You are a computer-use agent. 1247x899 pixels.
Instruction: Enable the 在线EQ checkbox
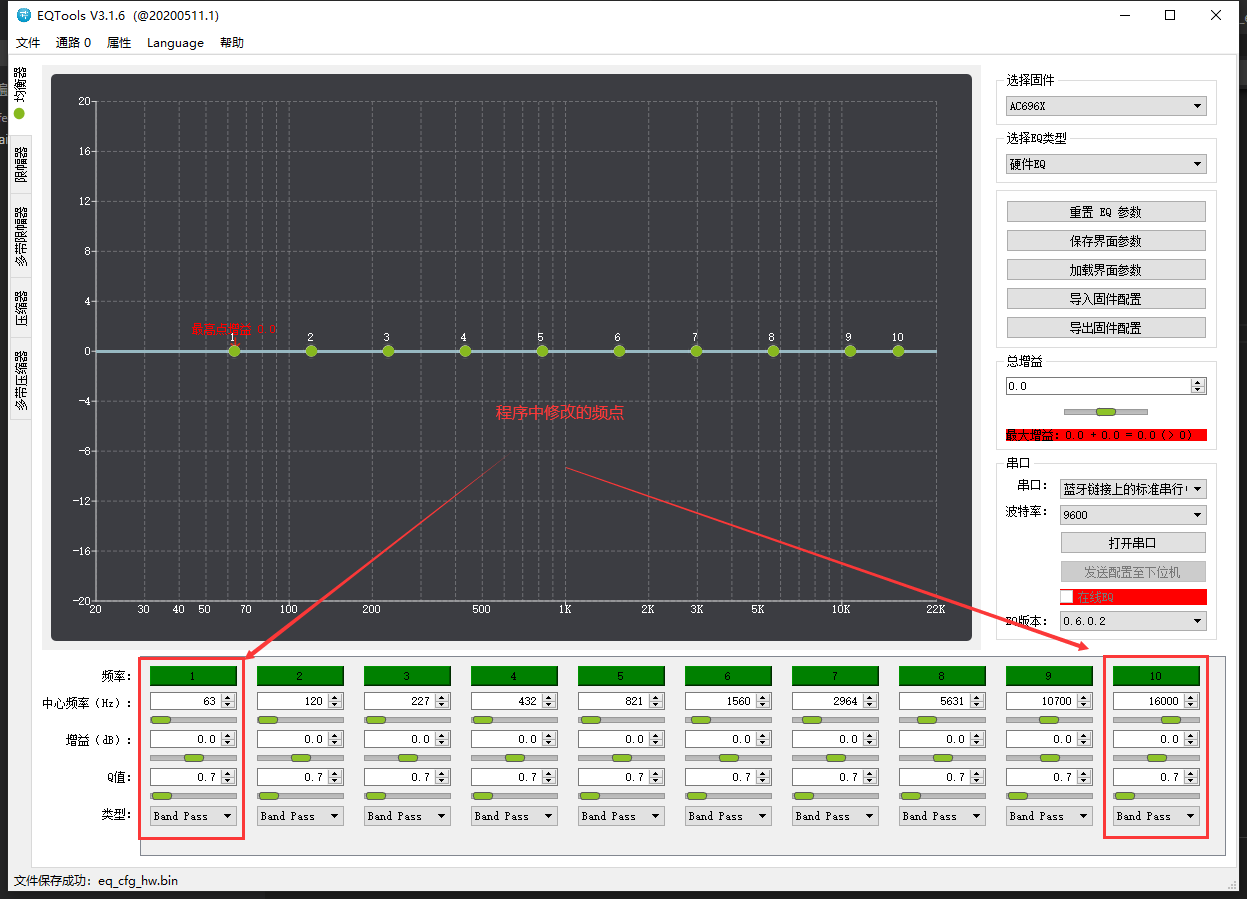(1067, 597)
